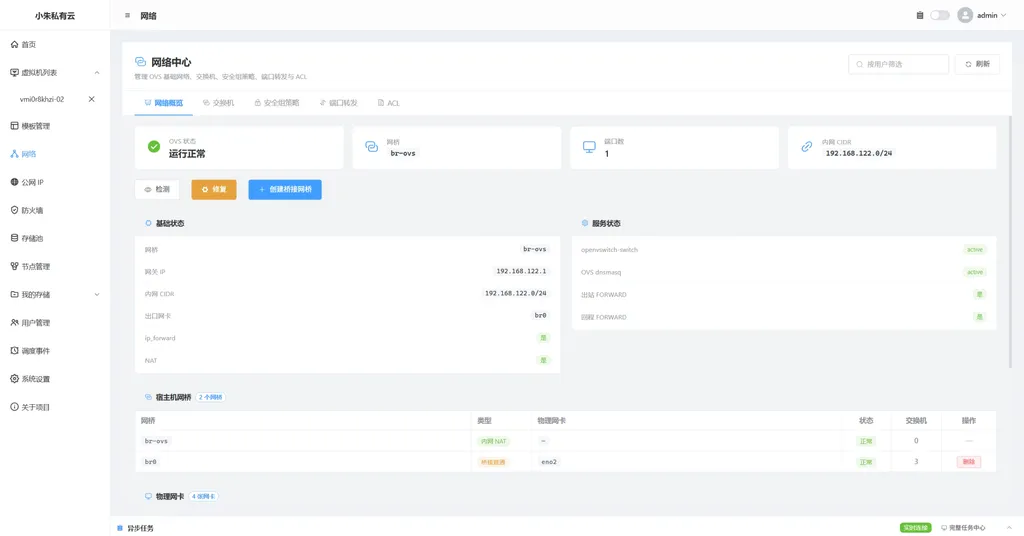Open 关于项目 info icon

pyautogui.click(x=14, y=407)
